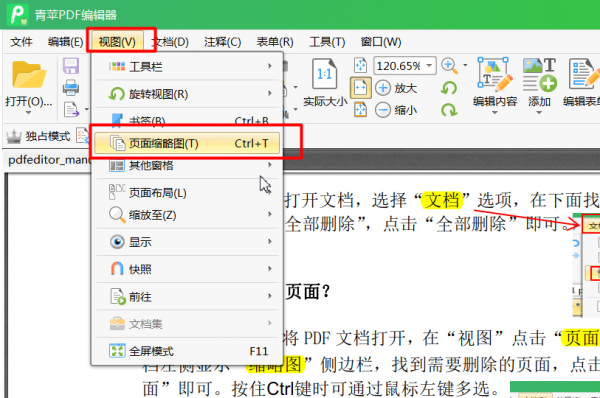Open the 快照 submenu
The image size is (600, 398).
point(188,269)
